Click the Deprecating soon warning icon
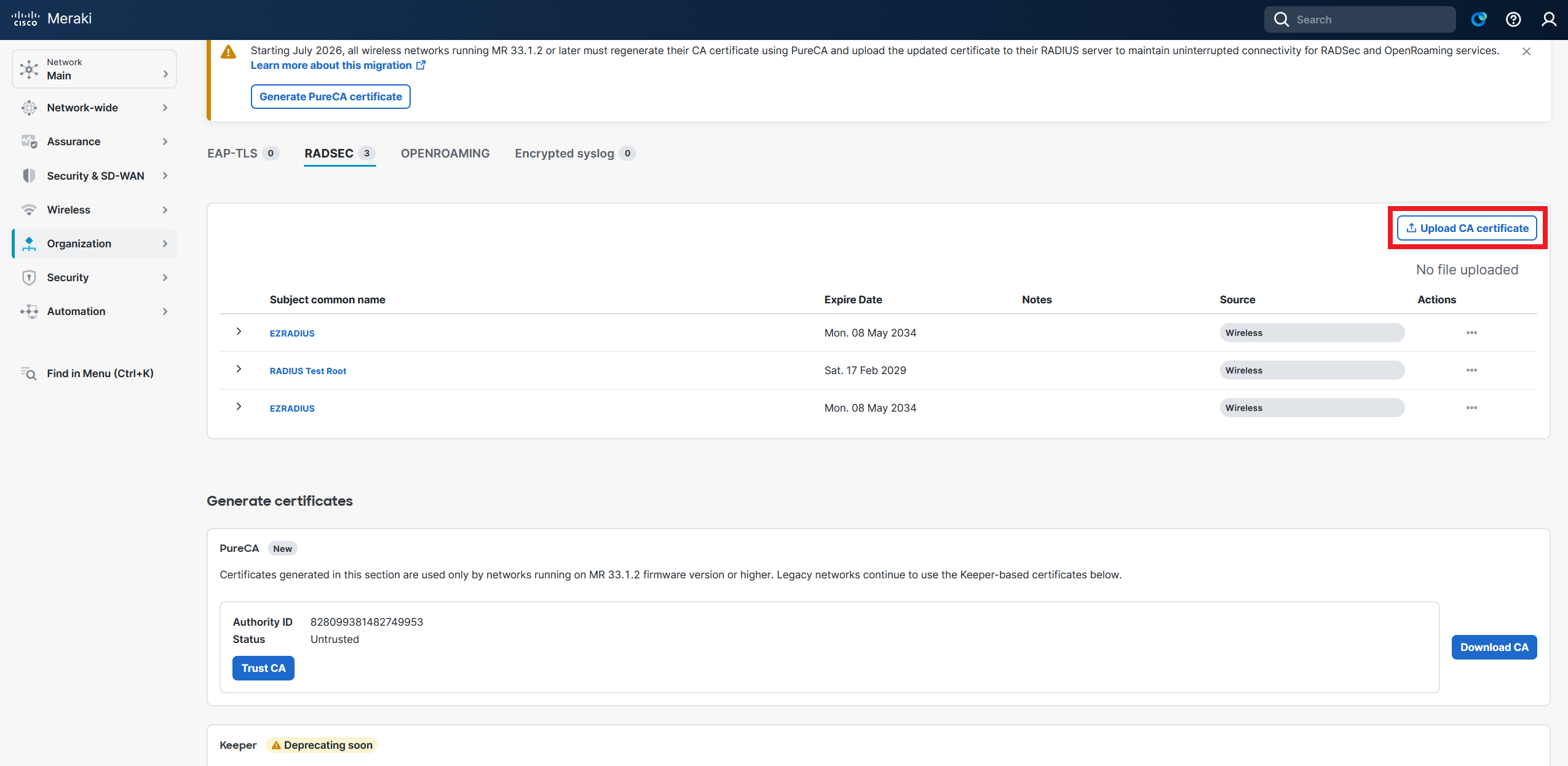 click(x=276, y=745)
